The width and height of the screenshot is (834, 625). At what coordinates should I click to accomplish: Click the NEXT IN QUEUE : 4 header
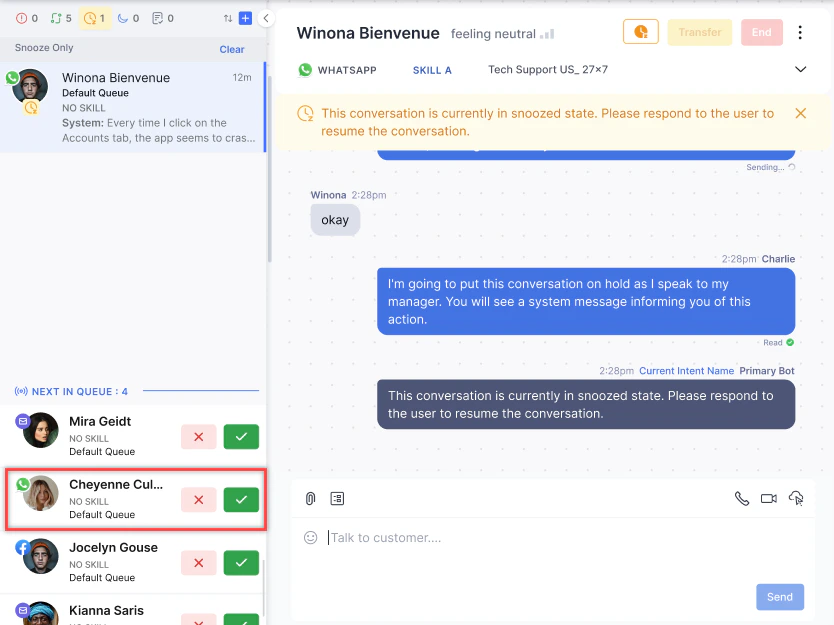[x=72, y=391]
